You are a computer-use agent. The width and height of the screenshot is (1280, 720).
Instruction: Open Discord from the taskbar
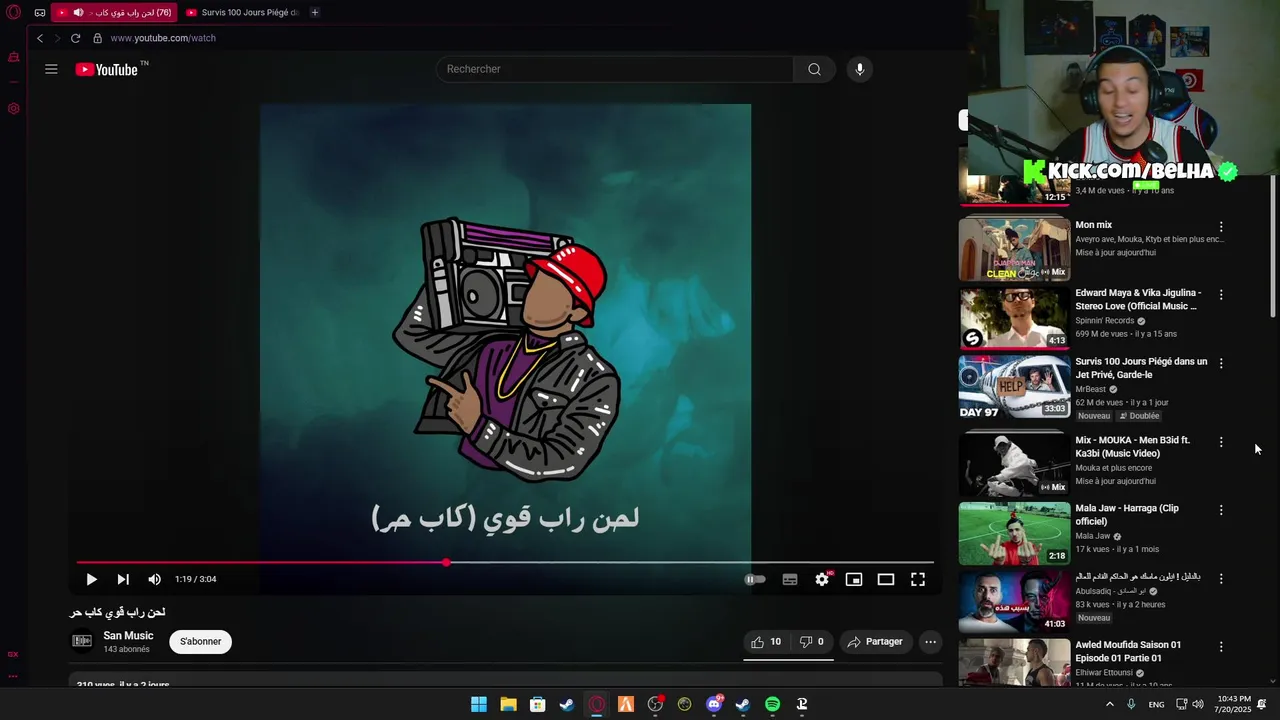coord(714,704)
